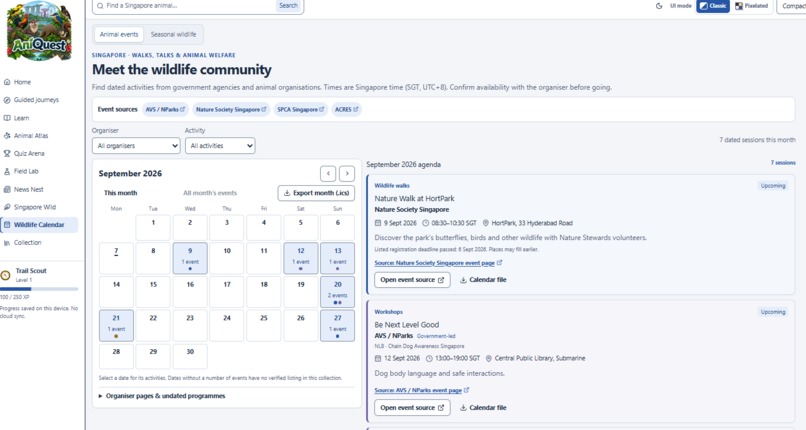Screen dimensions: 806x430
Task: Click the Government-led tag
Action: click(x=436, y=336)
